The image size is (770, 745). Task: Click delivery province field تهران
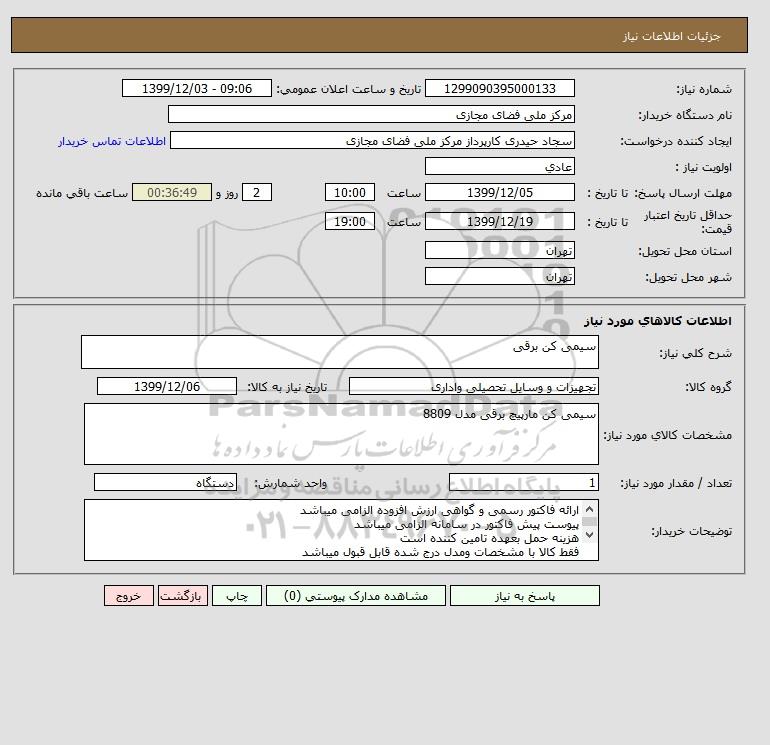click(x=499, y=250)
